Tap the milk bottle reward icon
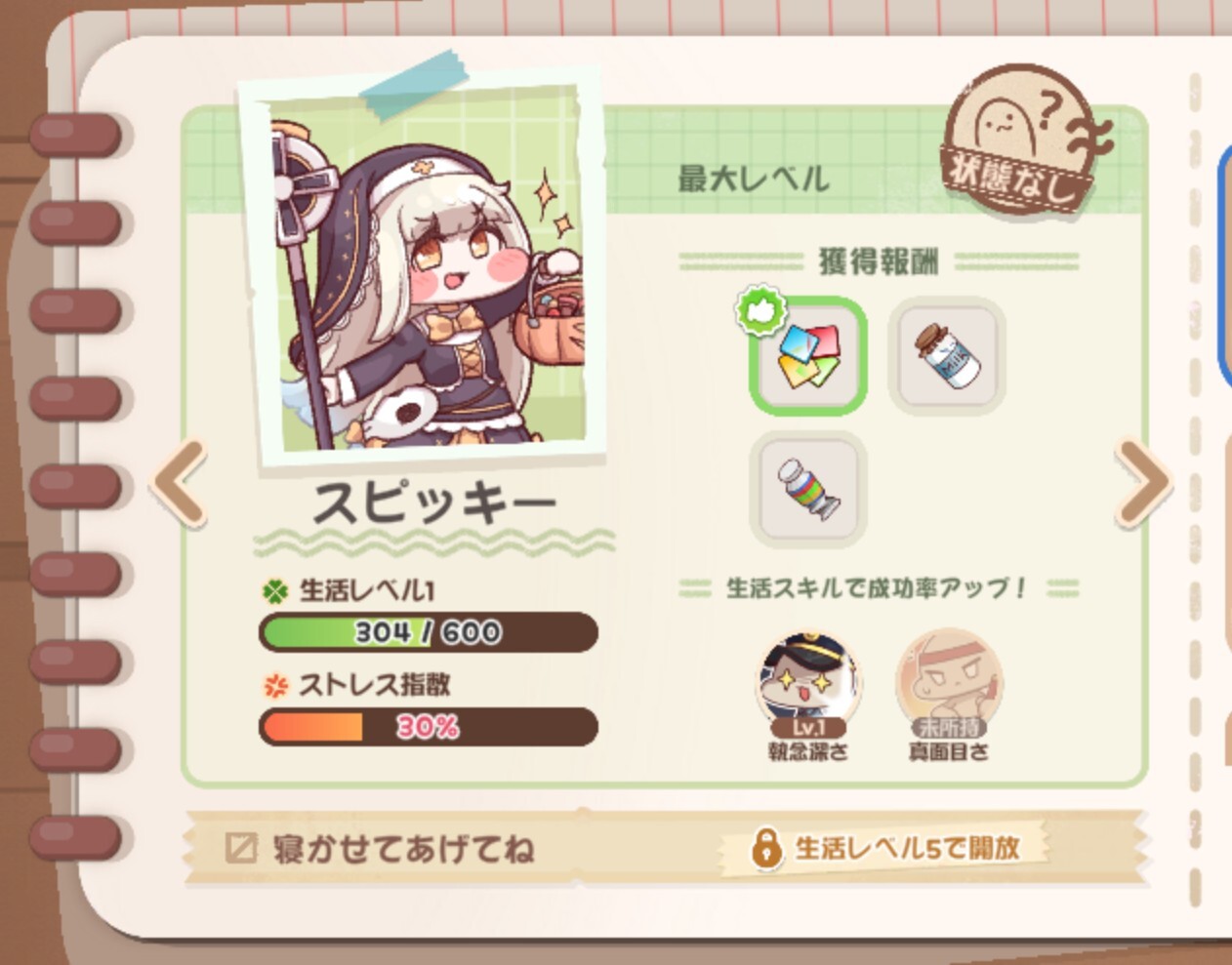 point(946,355)
